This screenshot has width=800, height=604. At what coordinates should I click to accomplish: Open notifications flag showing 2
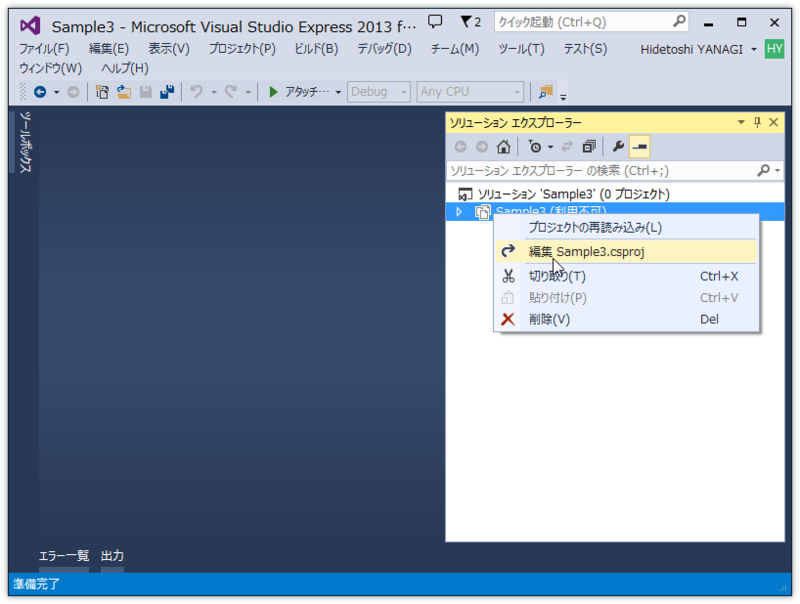[x=470, y=22]
